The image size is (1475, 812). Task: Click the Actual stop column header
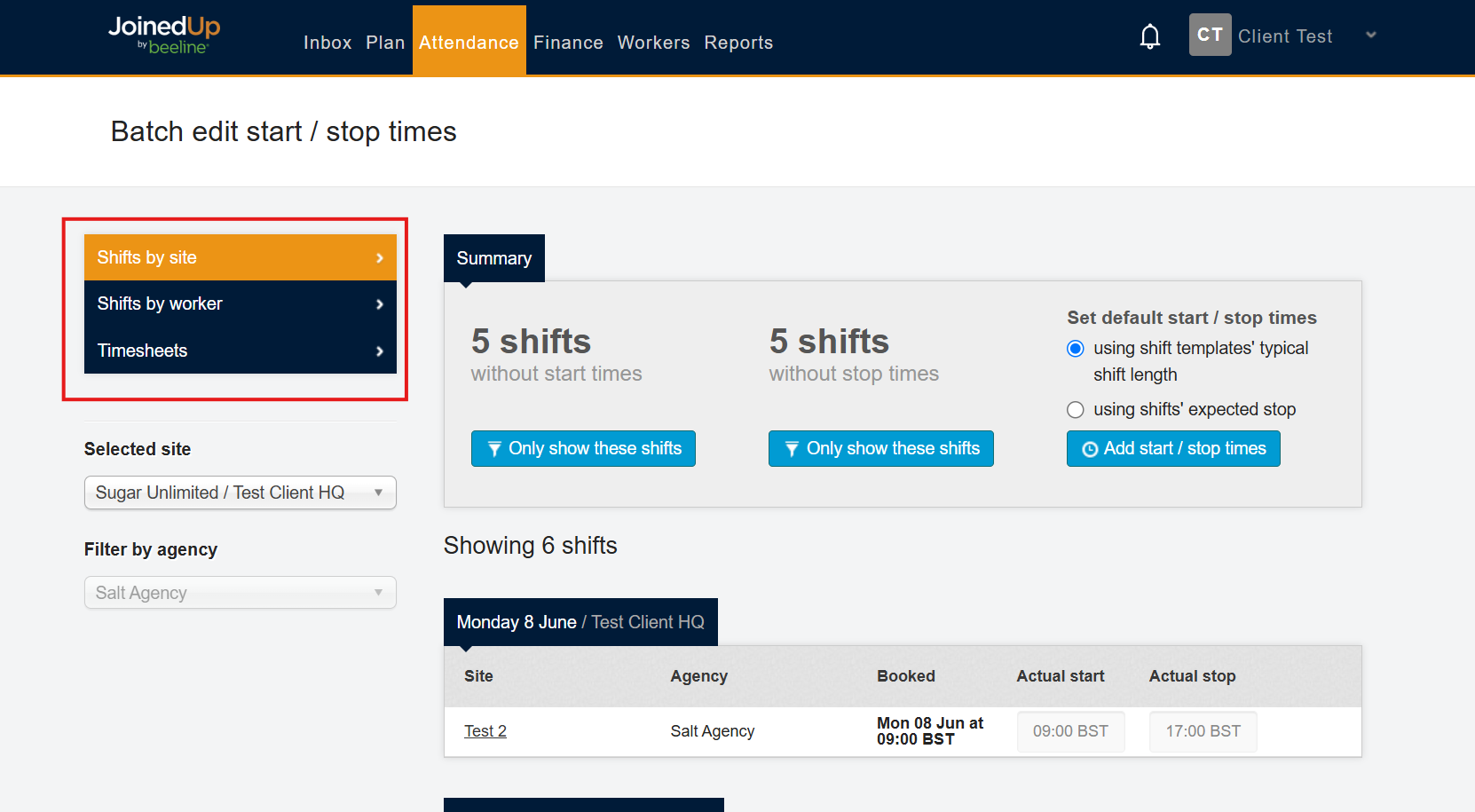(x=1192, y=676)
